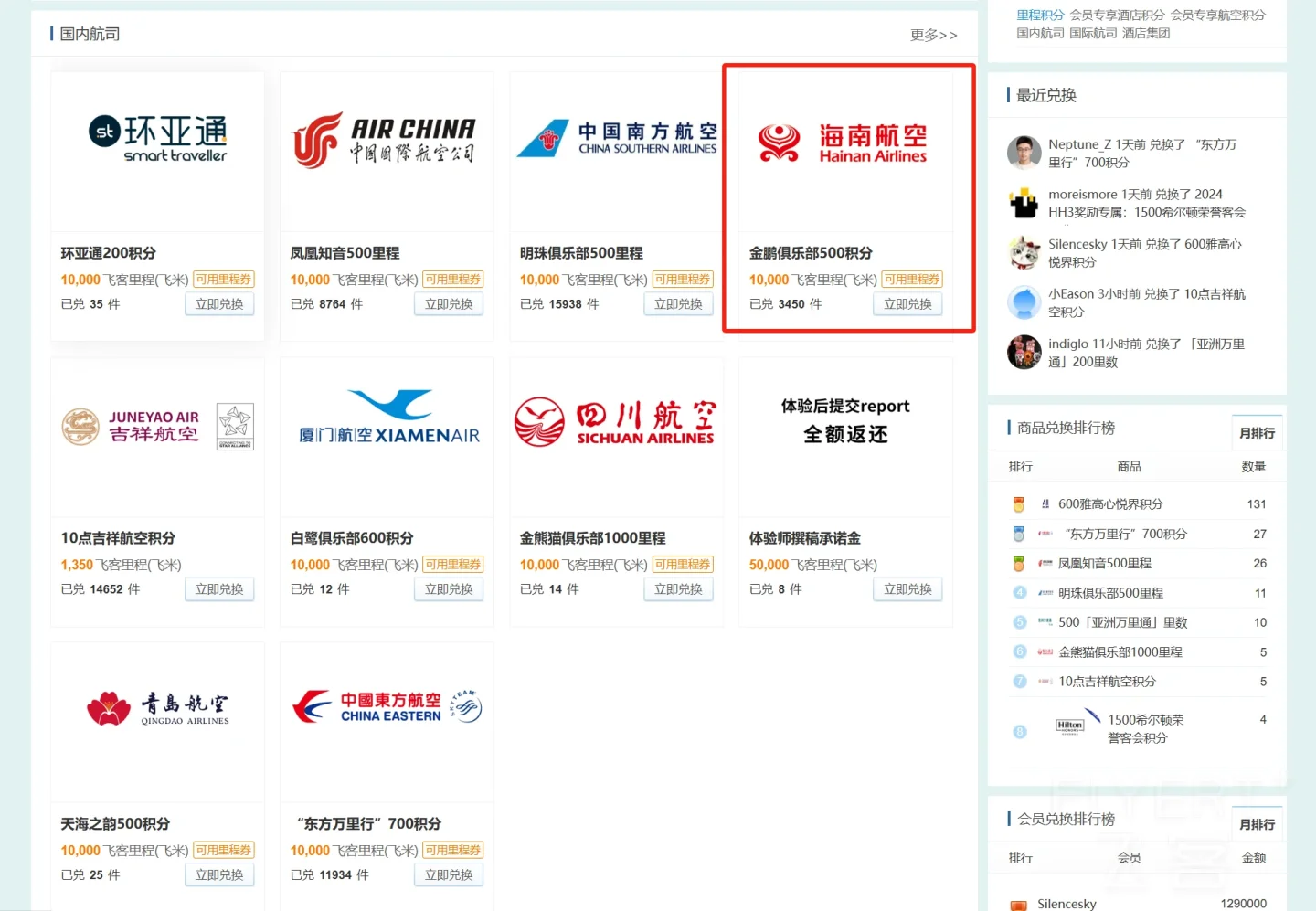Open the Hainan Airlines logo
Viewport: 1316px width, 911px height.
[x=844, y=143]
